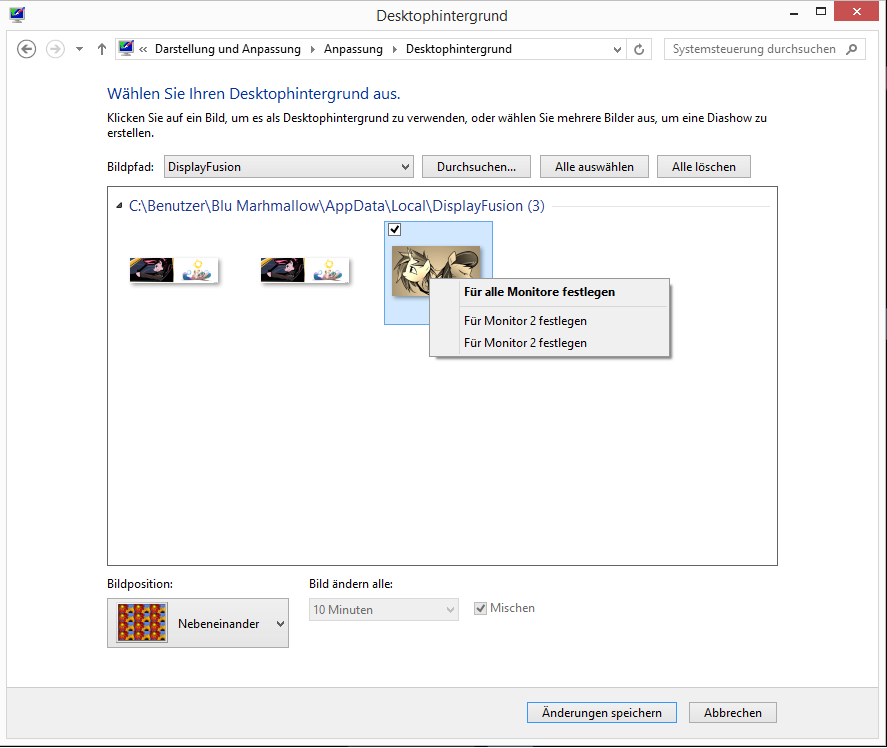Click the Abbrechen button
This screenshot has width=887, height=748.
pyautogui.click(x=733, y=712)
